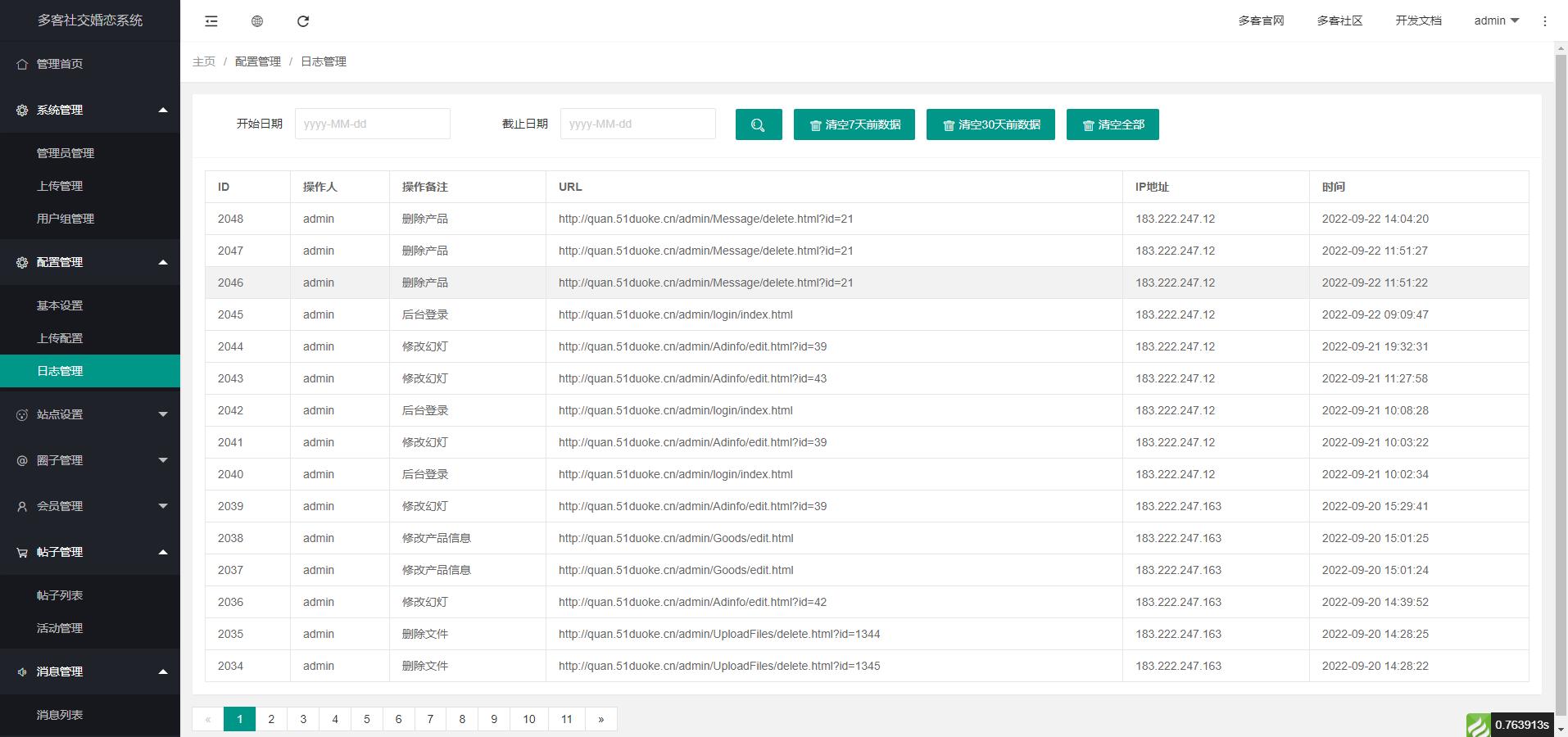Click the globe icon in header
The height and width of the screenshot is (737, 1568).
257,21
